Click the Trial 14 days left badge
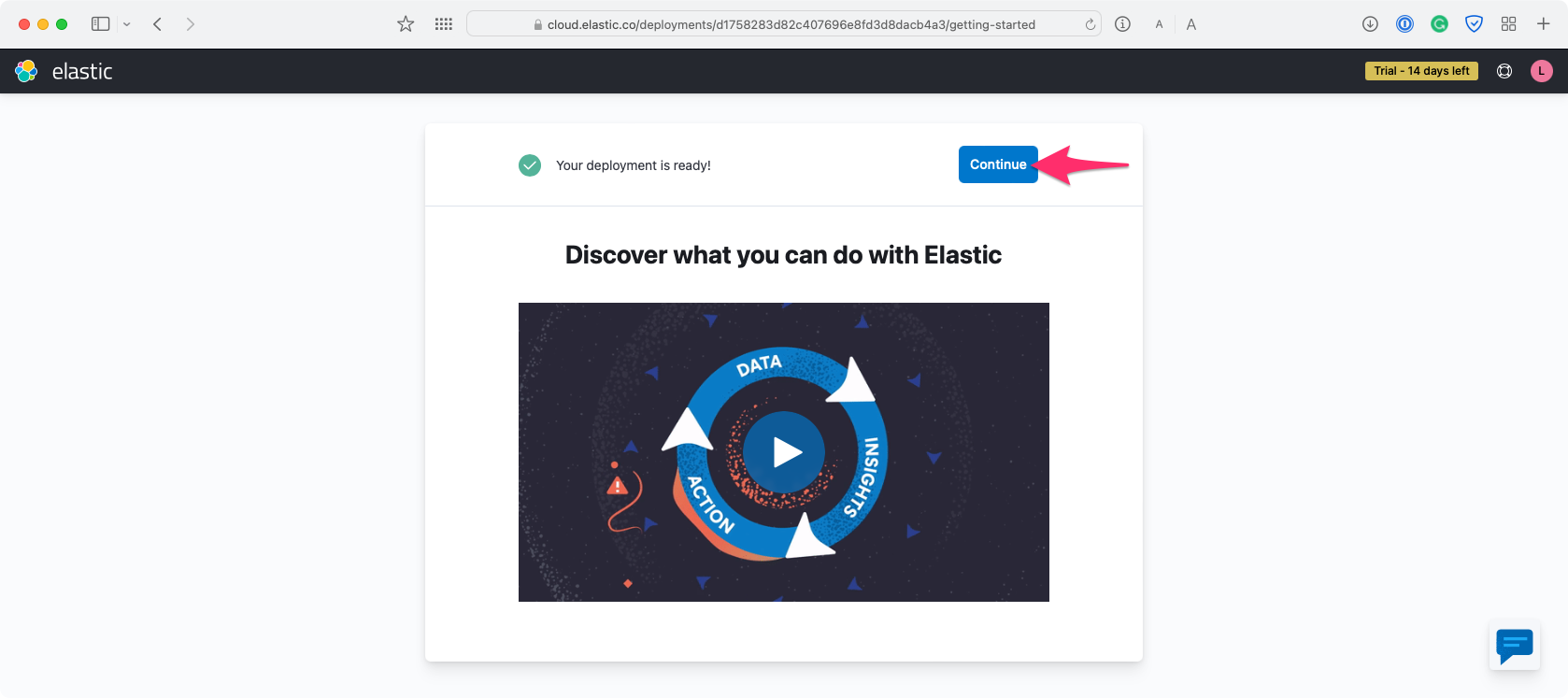Viewport: 1568px width, 698px height. click(1420, 71)
